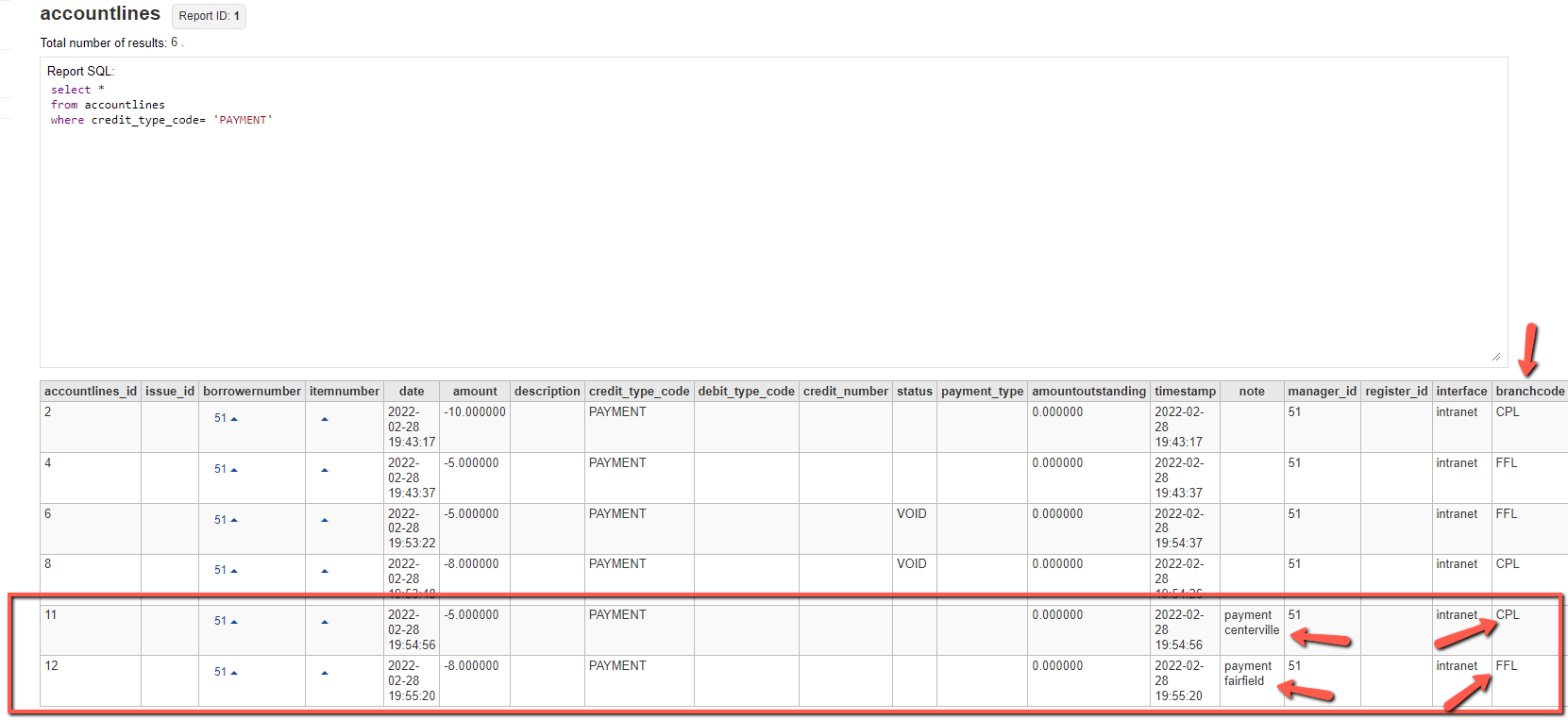Click itemnumber caret icon in accountlines row 12
Viewport: 1568px width, 720px height.
[325, 673]
